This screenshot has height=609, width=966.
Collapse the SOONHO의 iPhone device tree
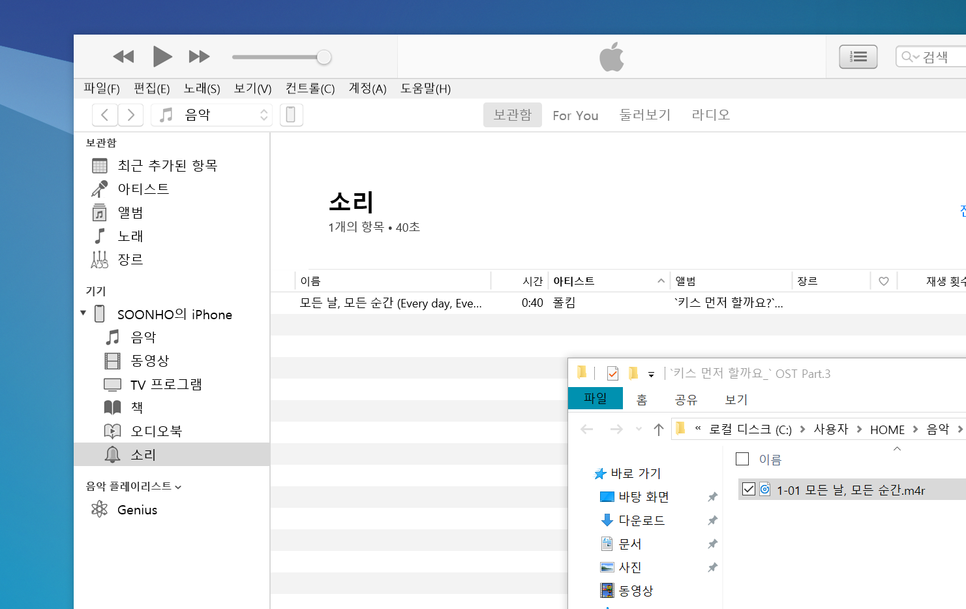pos(83,313)
